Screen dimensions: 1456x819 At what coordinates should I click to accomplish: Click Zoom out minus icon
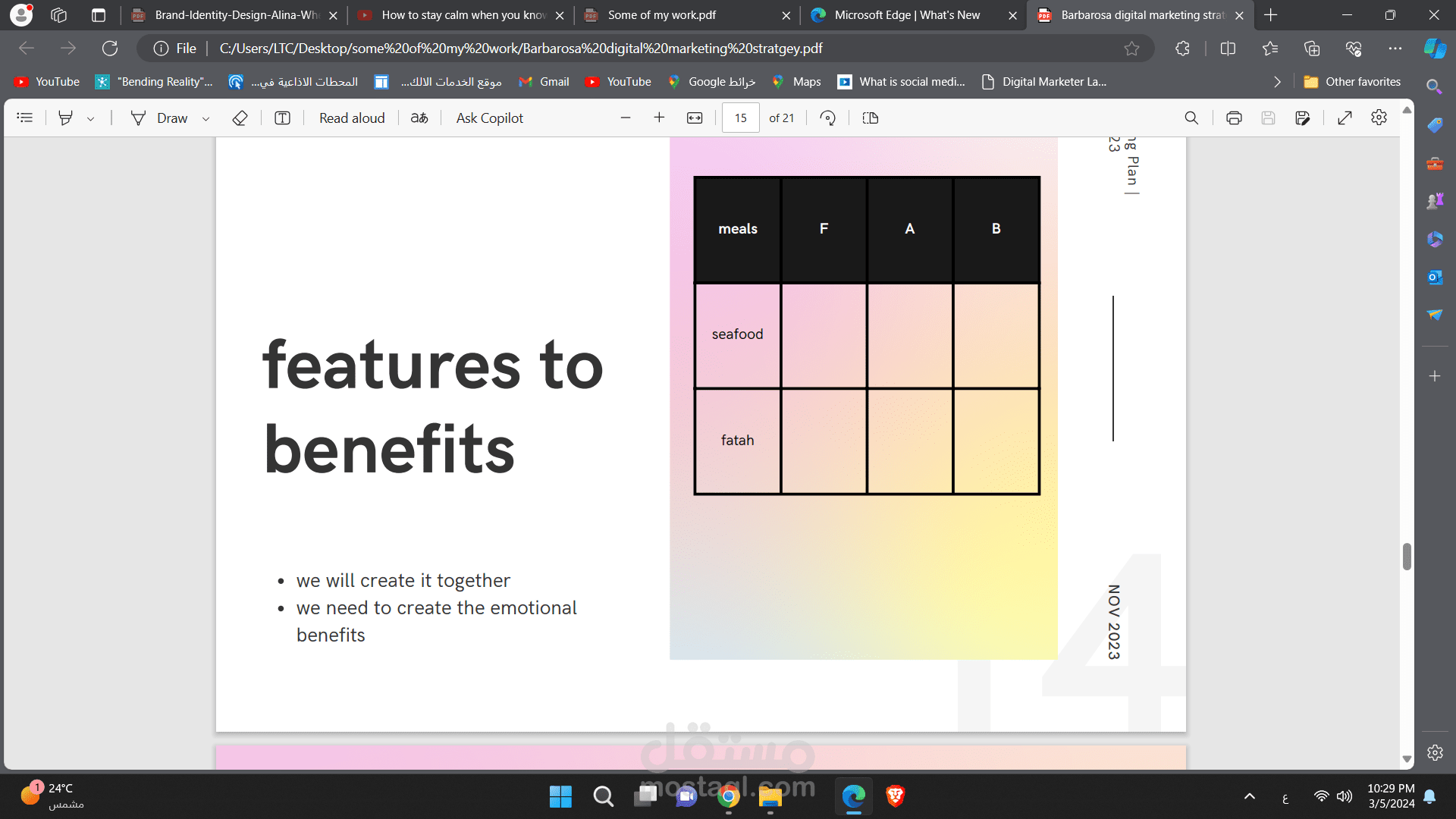626,118
